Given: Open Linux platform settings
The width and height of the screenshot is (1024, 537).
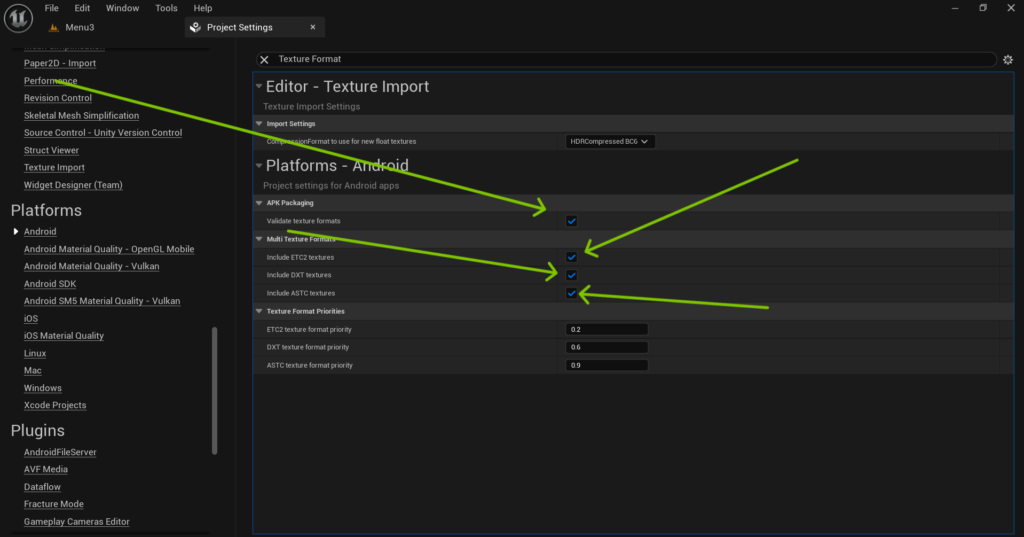Looking at the screenshot, I should point(35,353).
